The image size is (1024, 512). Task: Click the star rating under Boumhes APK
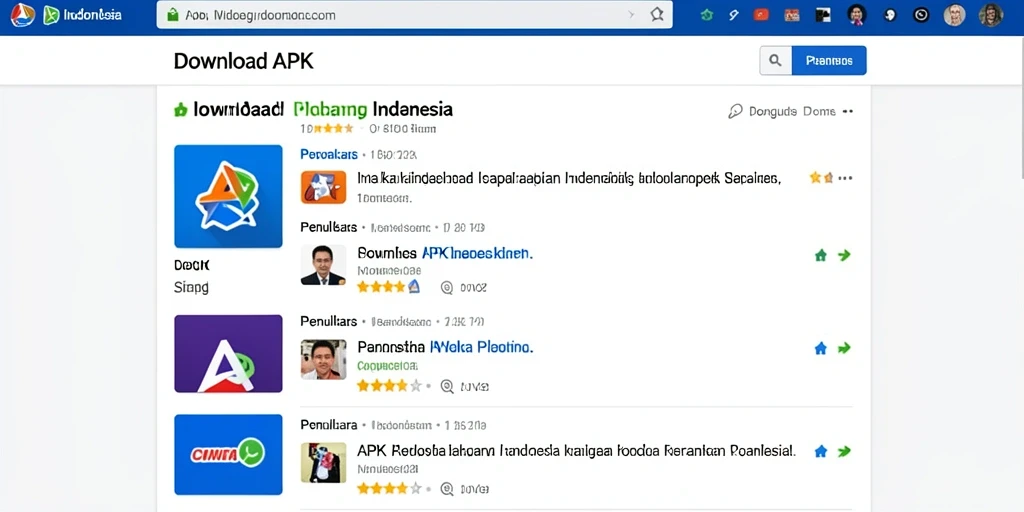[x=389, y=287]
